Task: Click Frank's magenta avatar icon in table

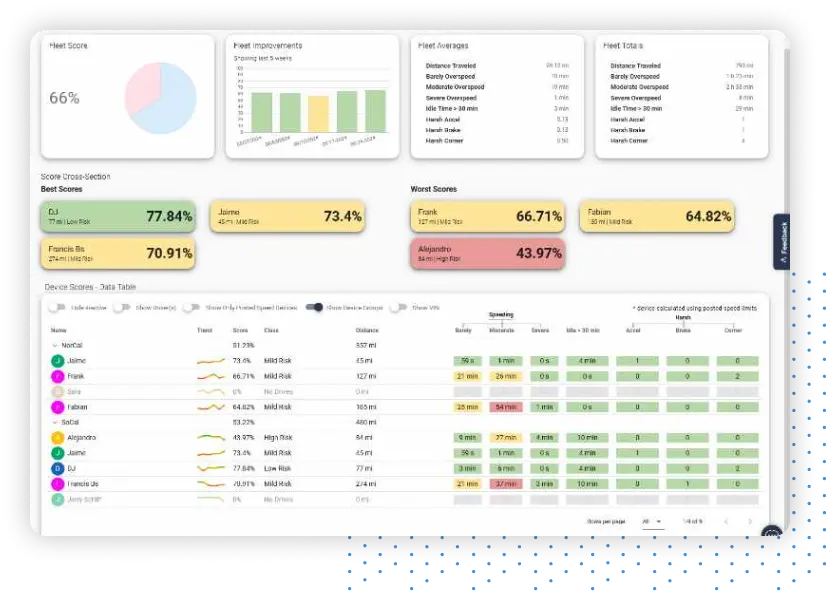Action: click(x=57, y=376)
